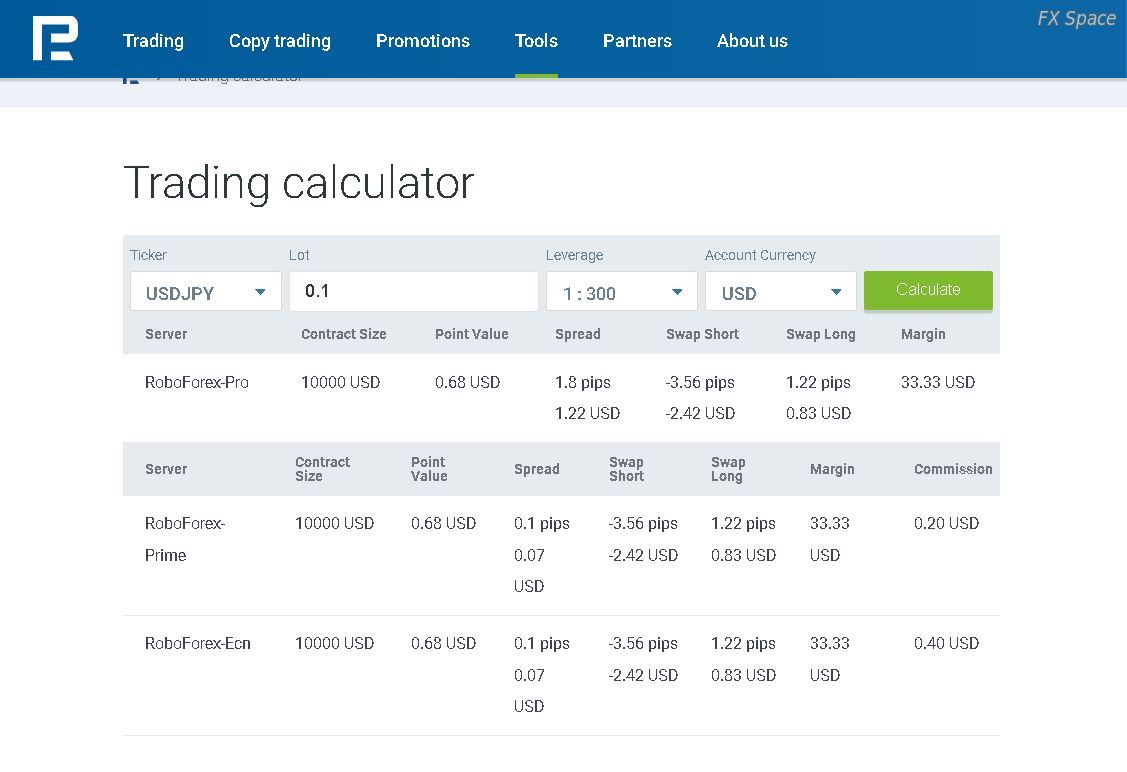Viewport: 1127px width, 772px height.
Task: Click the 0.20 USD commission value
Action: [946, 523]
